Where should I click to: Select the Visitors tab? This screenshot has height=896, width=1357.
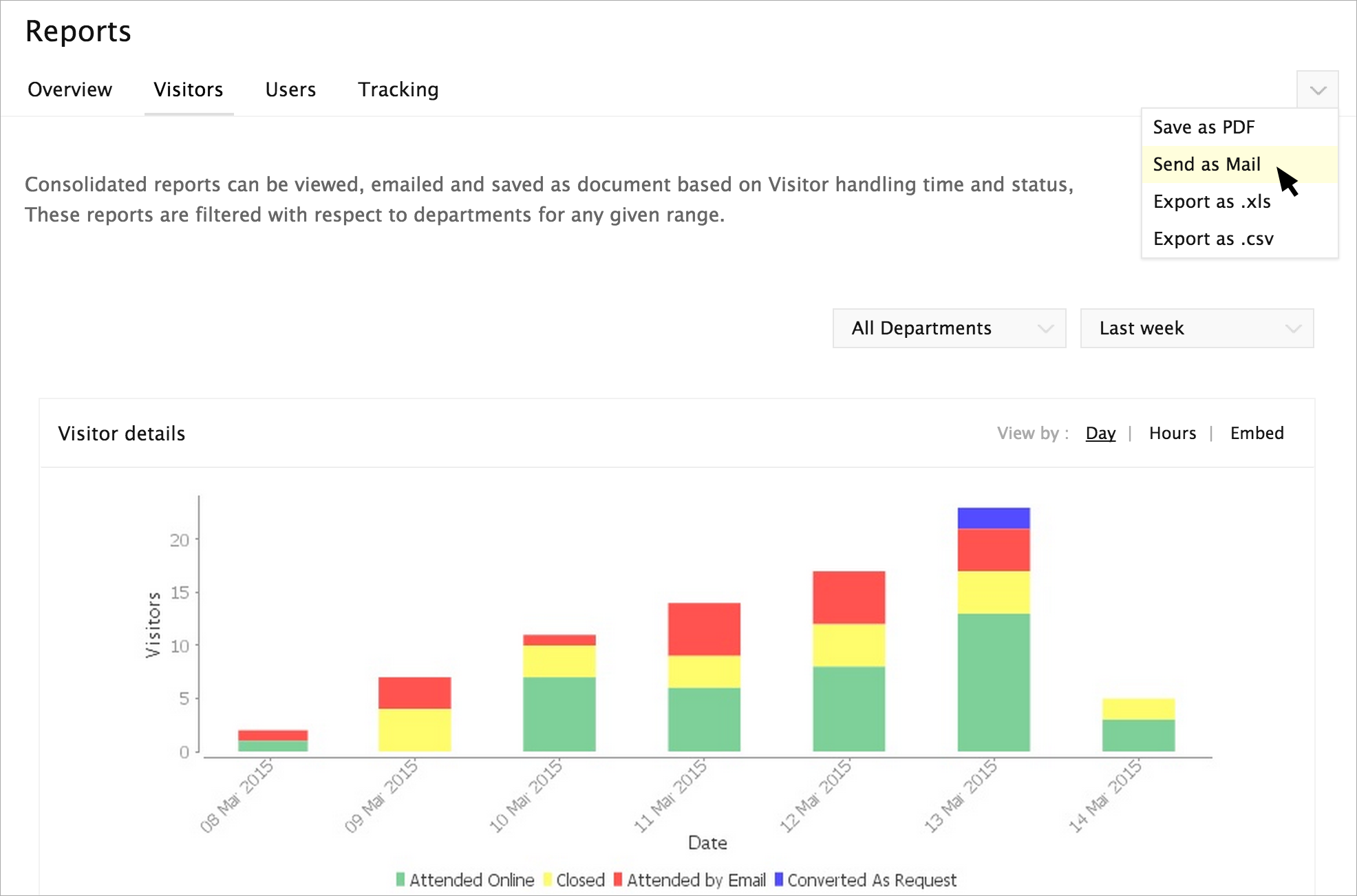189,89
